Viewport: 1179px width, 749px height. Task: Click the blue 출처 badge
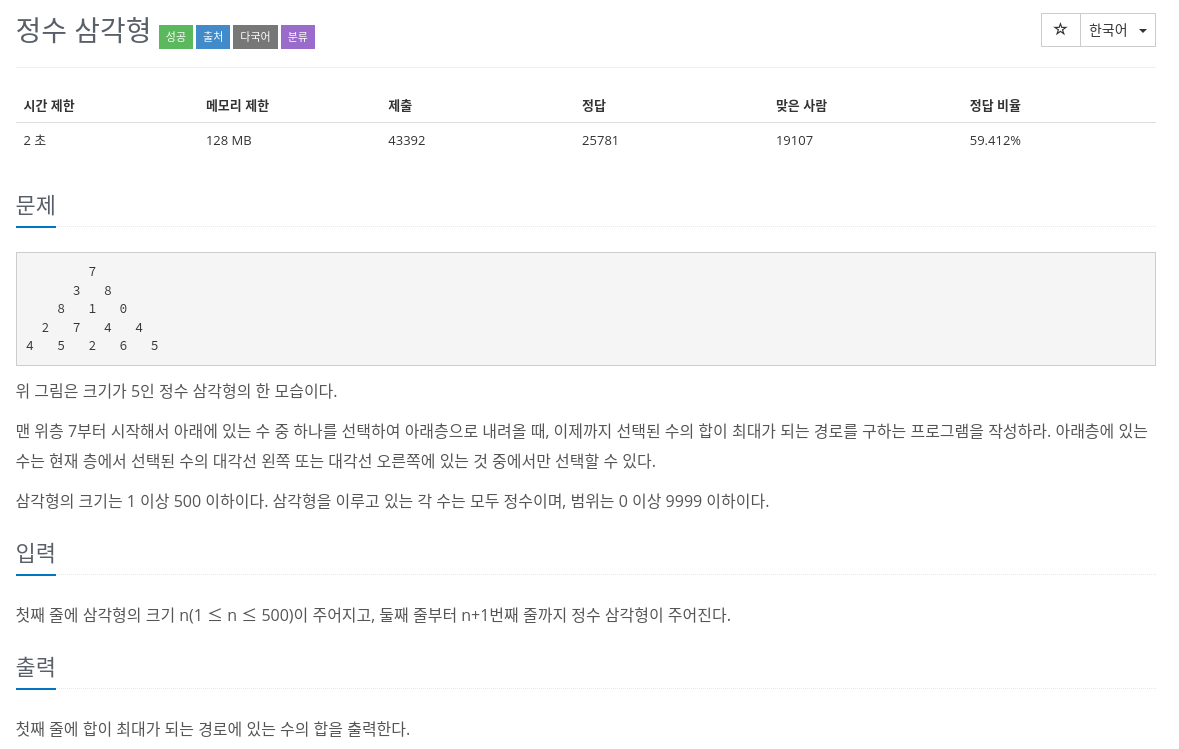click(213, 37)
